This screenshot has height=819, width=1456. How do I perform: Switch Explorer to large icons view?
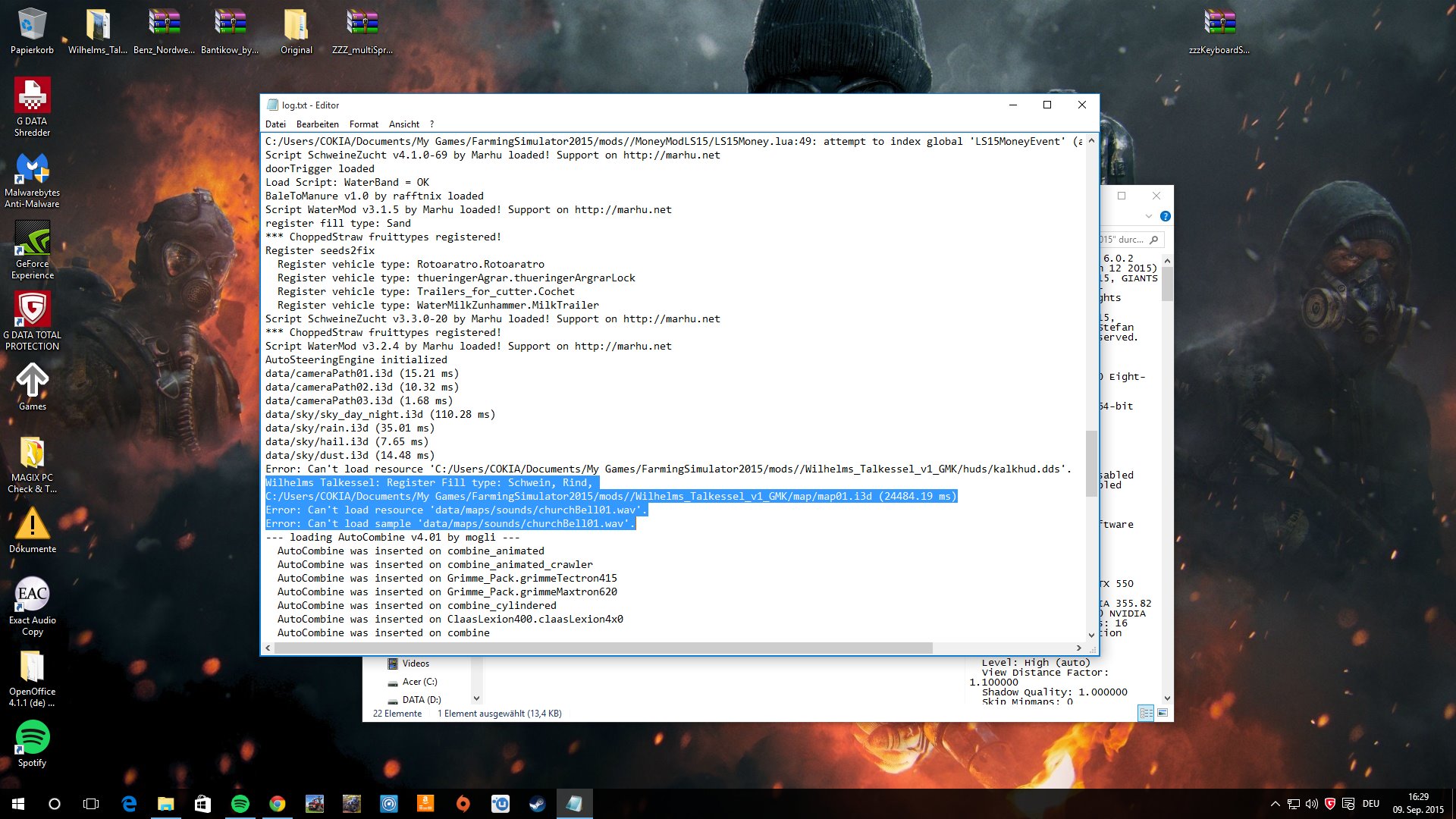[1163, 713]
